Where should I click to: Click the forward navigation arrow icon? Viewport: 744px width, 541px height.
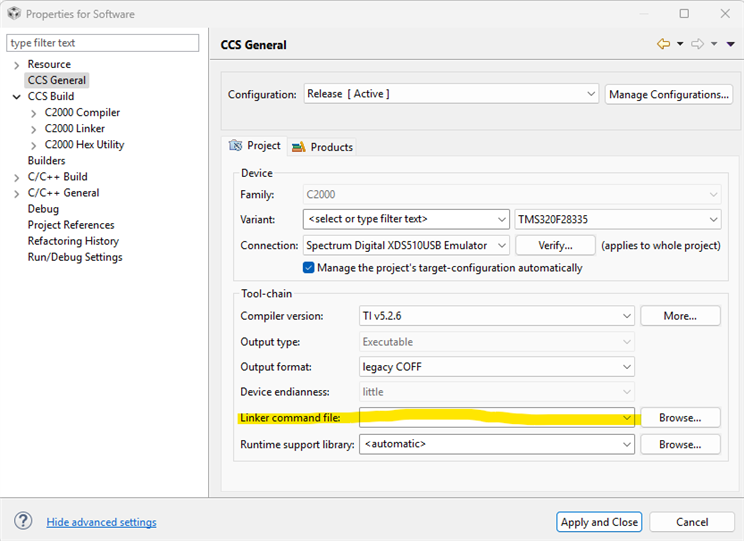click(x=697, y=44)
